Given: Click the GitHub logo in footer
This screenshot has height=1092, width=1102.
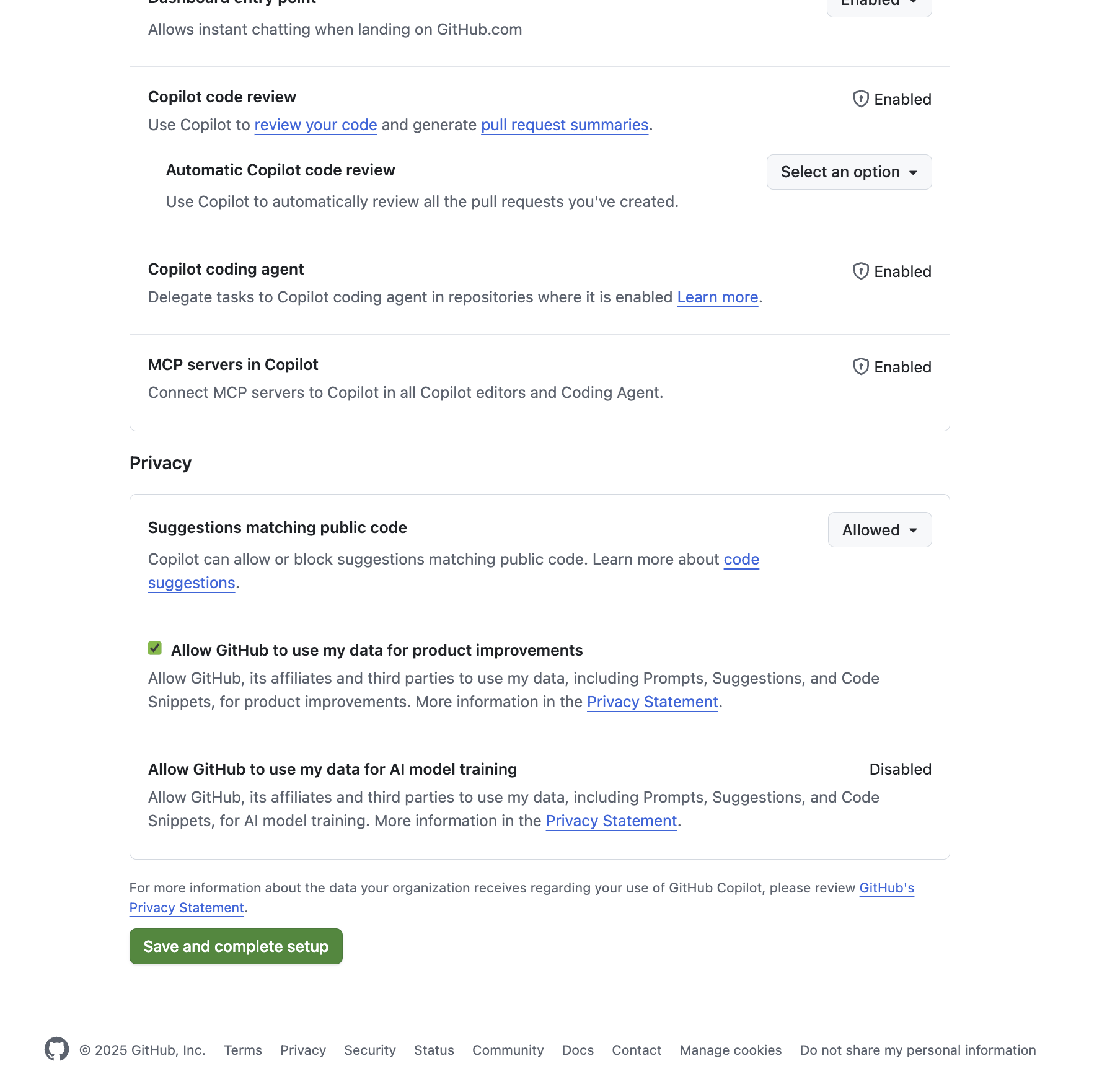Looking at the screenshot, I should click(x=56, y=1049).
